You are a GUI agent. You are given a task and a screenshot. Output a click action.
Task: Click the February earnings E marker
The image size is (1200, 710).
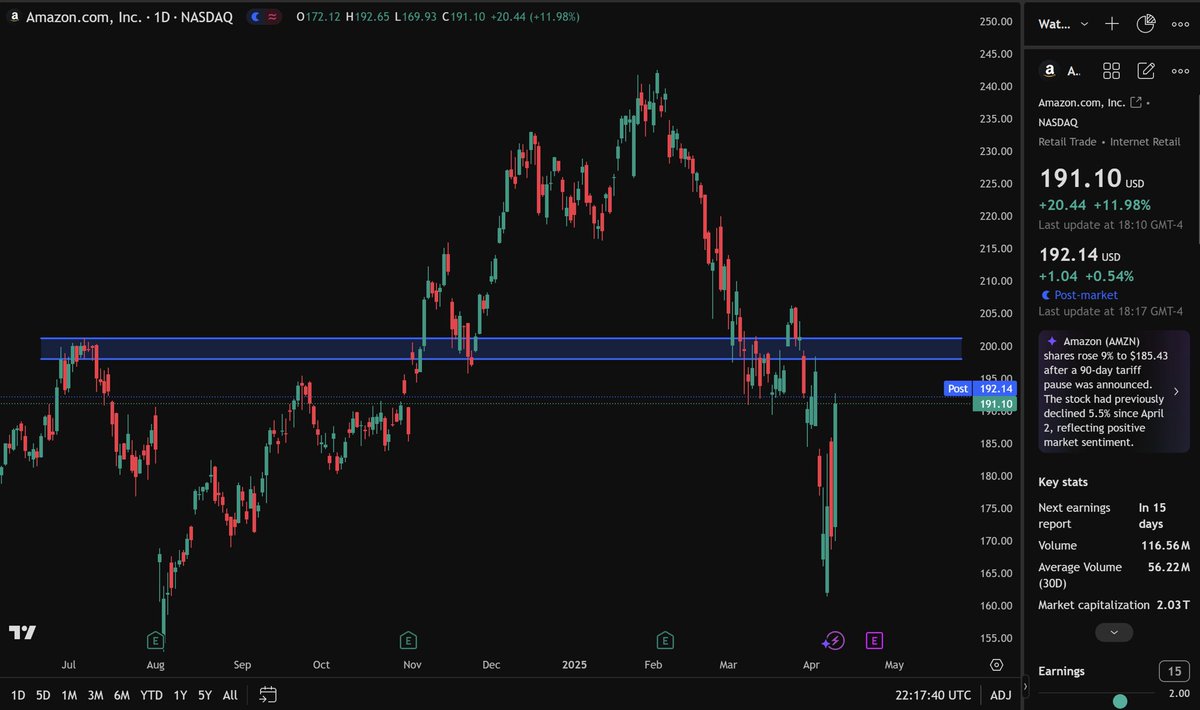(664, 640)
